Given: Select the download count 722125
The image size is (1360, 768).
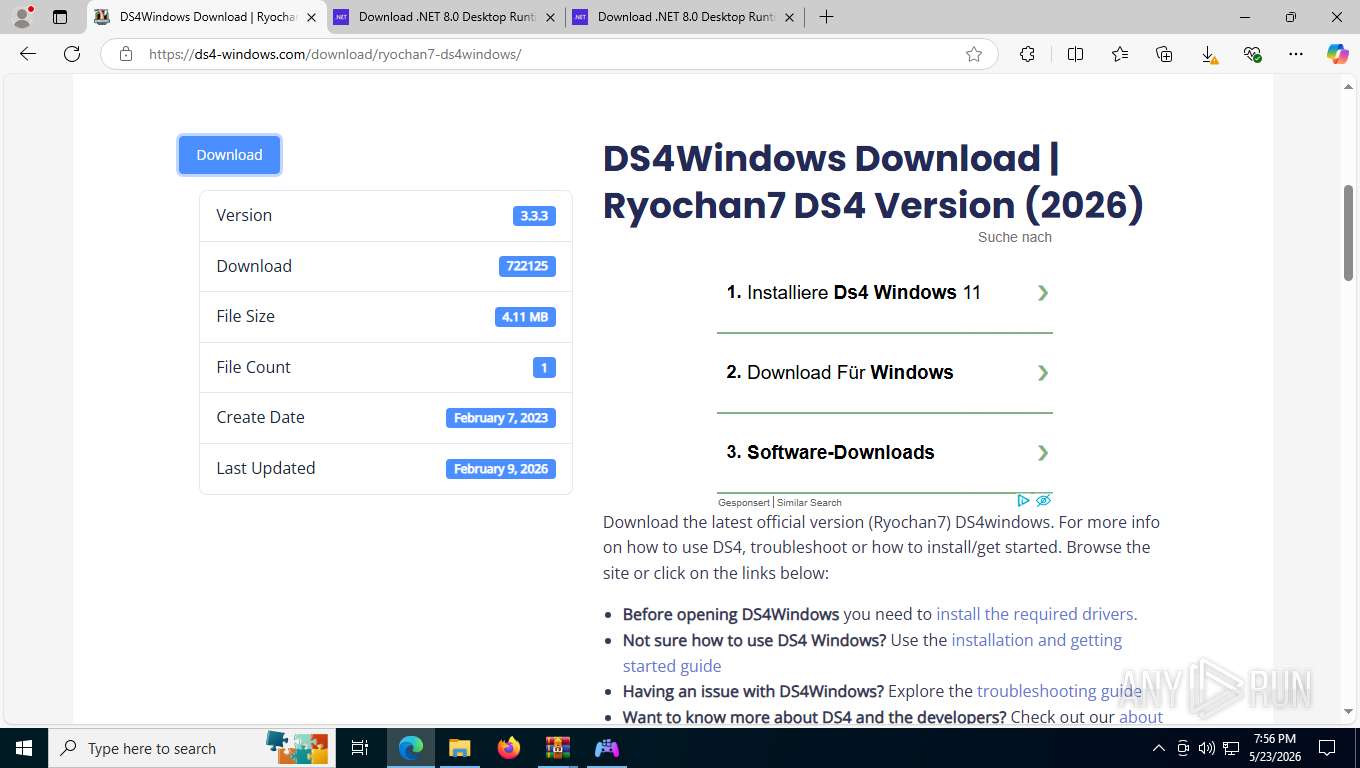Looking at the screenshot, I should click(x=527, y=266).
